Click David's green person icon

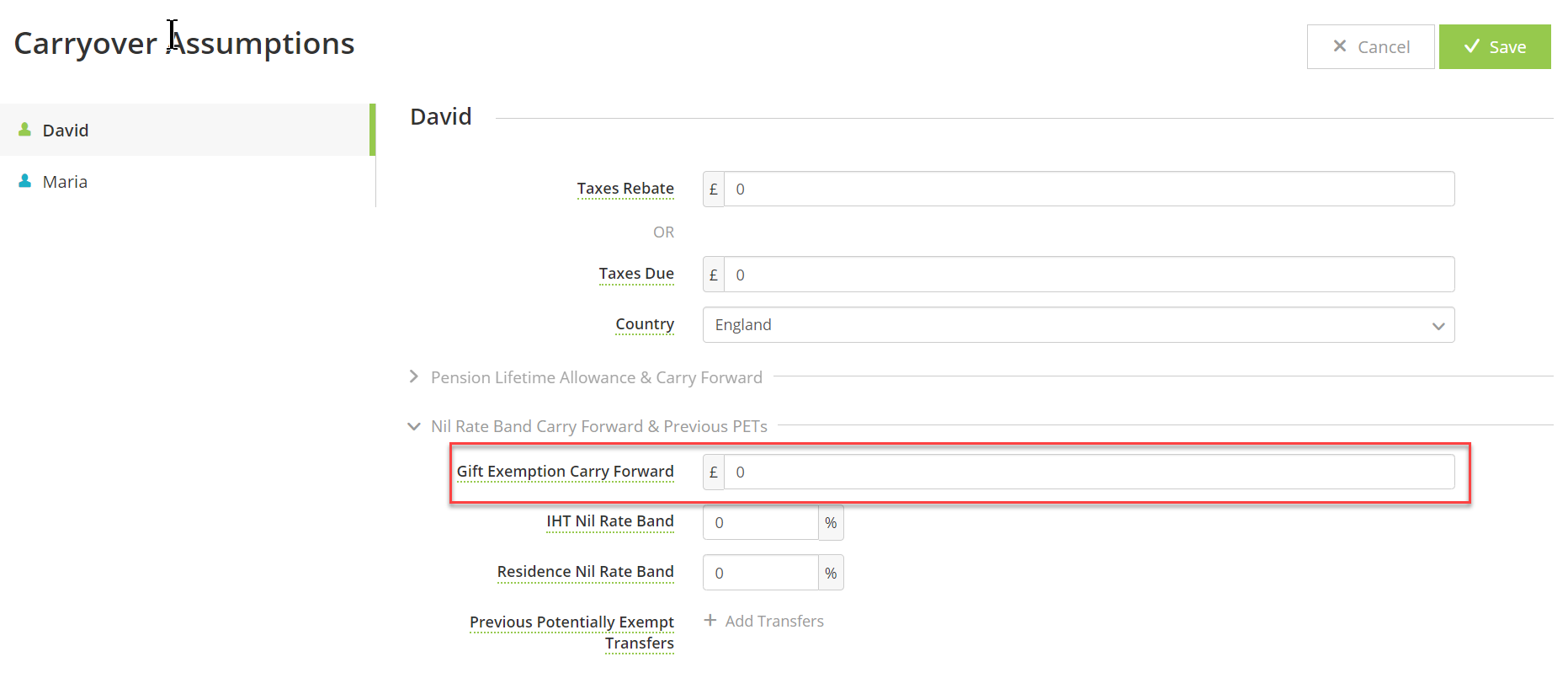[25, 130]
